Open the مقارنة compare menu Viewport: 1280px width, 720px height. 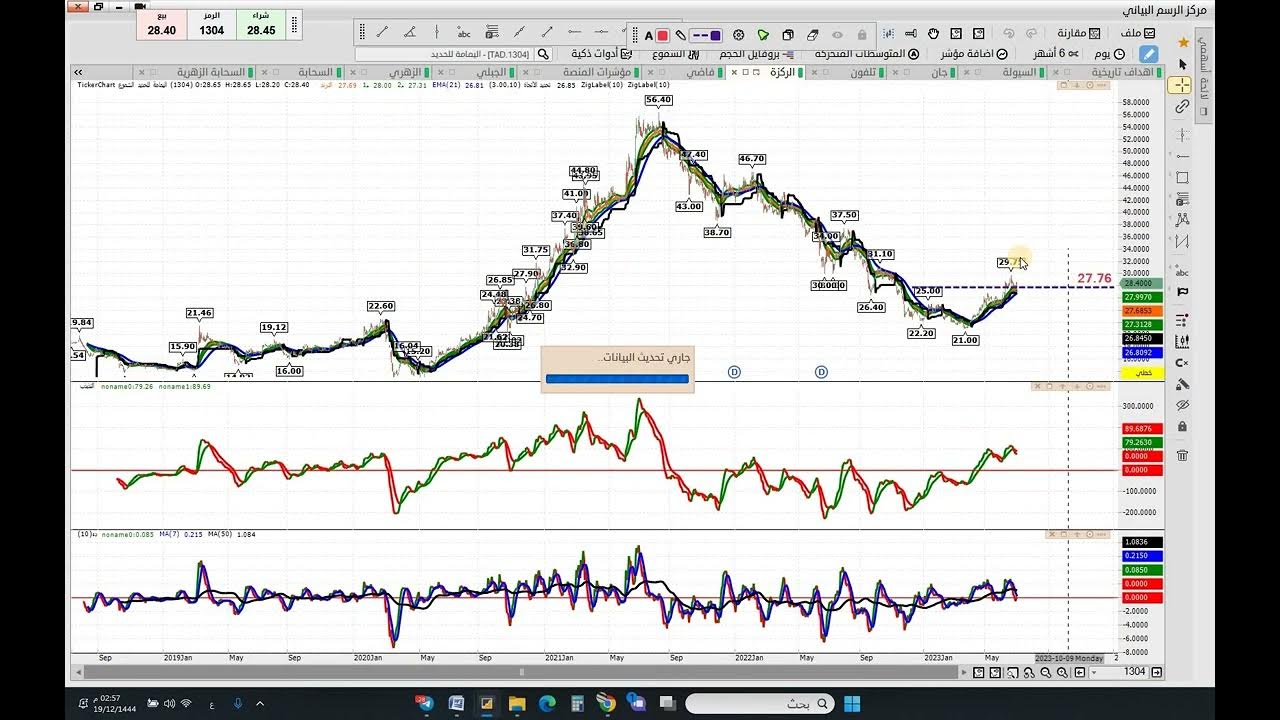tap(1078, 33)
